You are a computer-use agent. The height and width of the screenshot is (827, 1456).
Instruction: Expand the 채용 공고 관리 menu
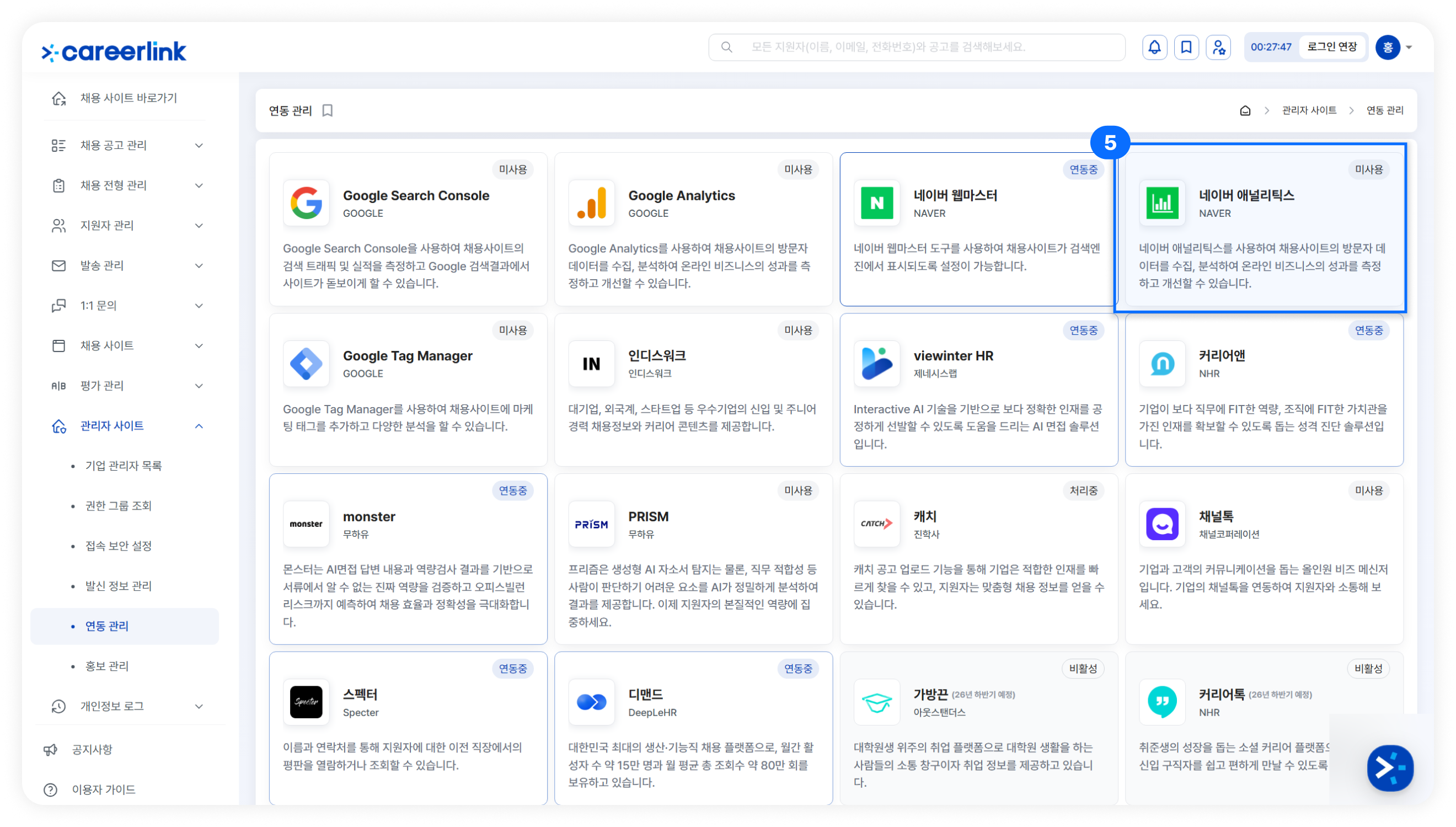199,146
